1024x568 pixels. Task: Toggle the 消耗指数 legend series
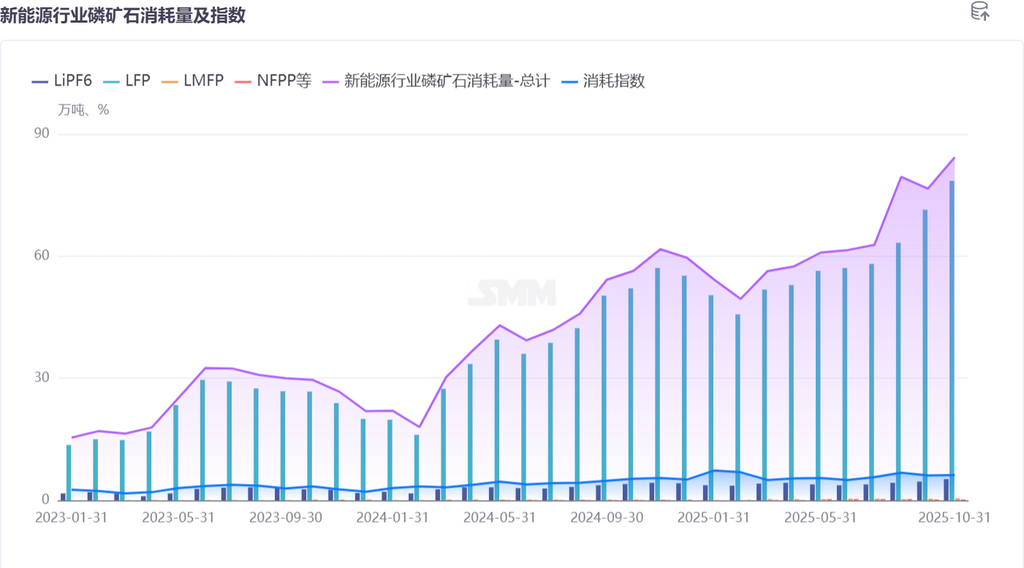pos(603,81)
